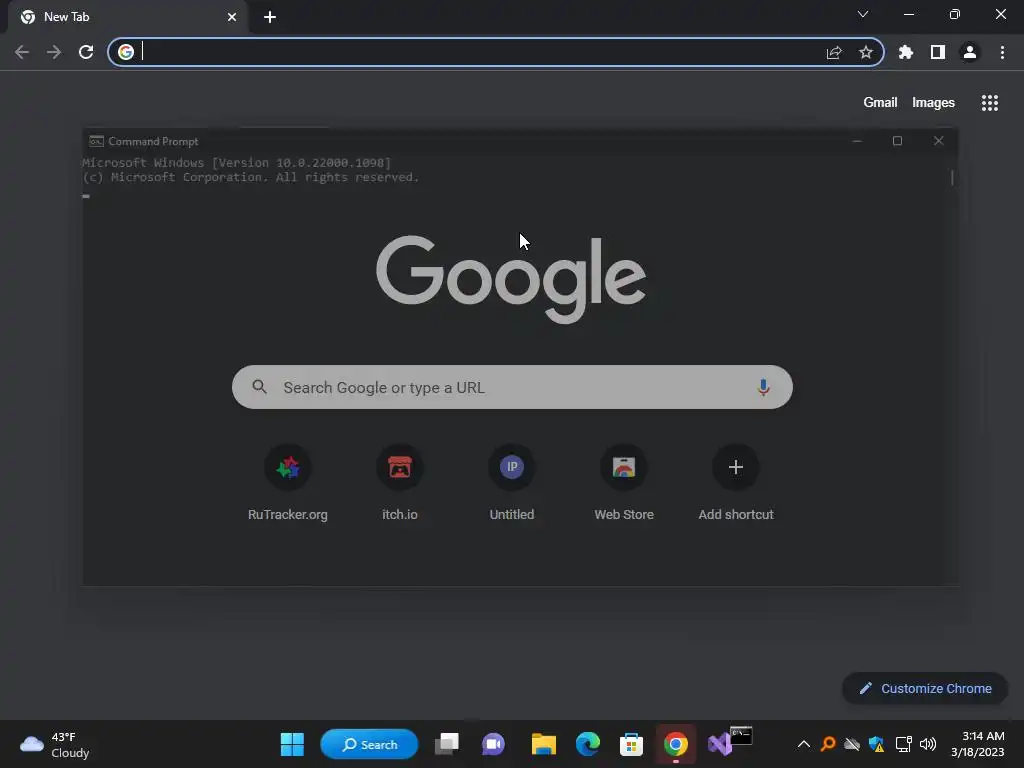Click the Chrome forward arrow
1024x768 pixels.
coord(54,52)
